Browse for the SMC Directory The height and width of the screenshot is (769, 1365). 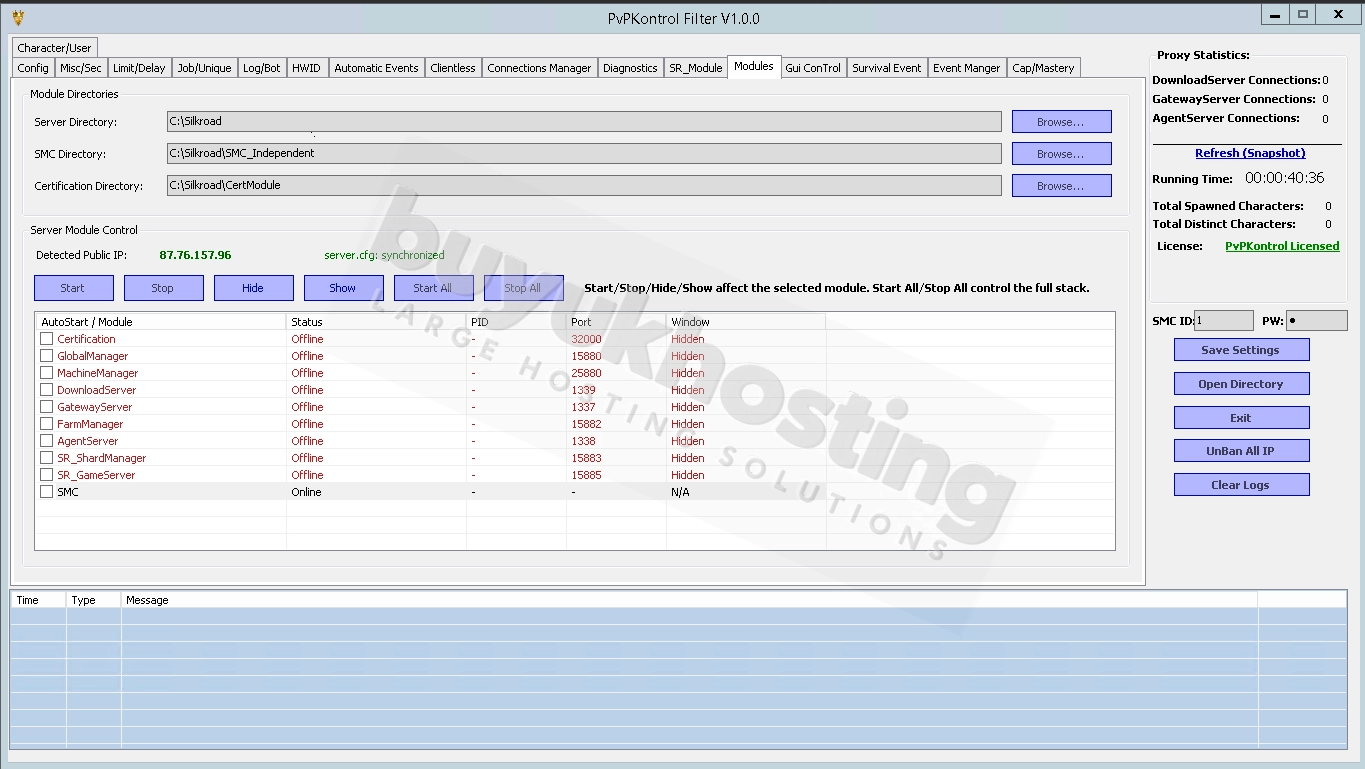click(1061, 154)
